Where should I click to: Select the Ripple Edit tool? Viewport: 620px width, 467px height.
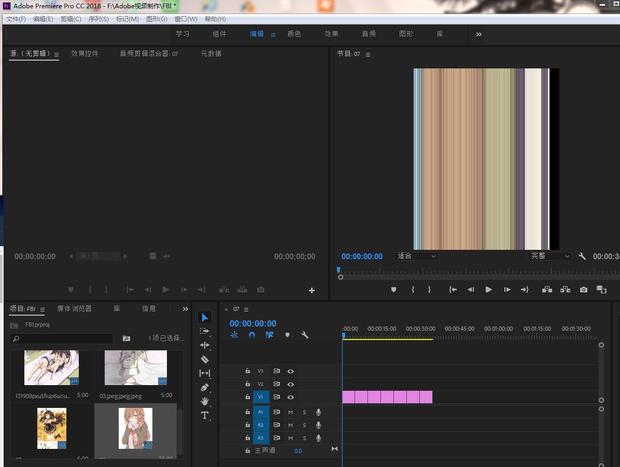pyautogui.click(x=205, y=345)
